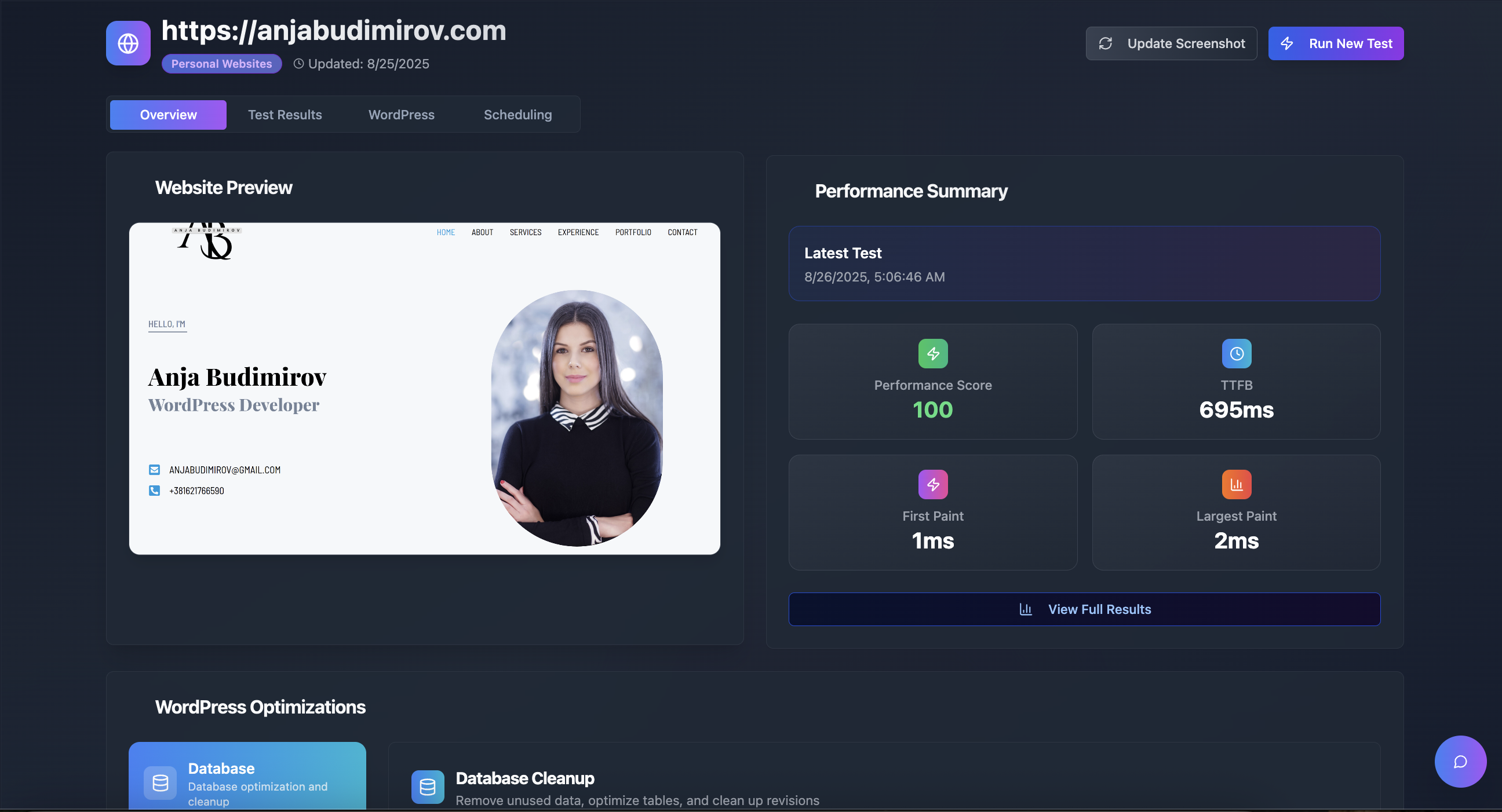Open the WordPress tab
Screen dimensions: 1502x812
(x=401, y=115)
